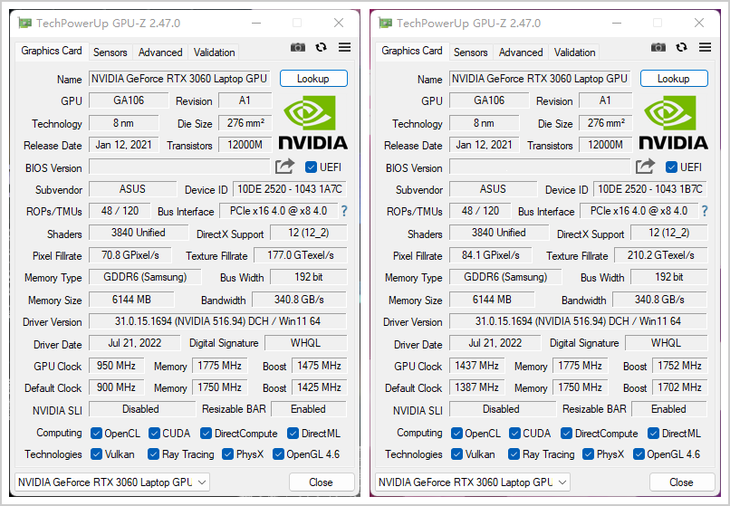The image size is (730, 506).
Task: Toggle CUDA checkbox in left window
Action: pyautogui.click(x=154, y=433)
